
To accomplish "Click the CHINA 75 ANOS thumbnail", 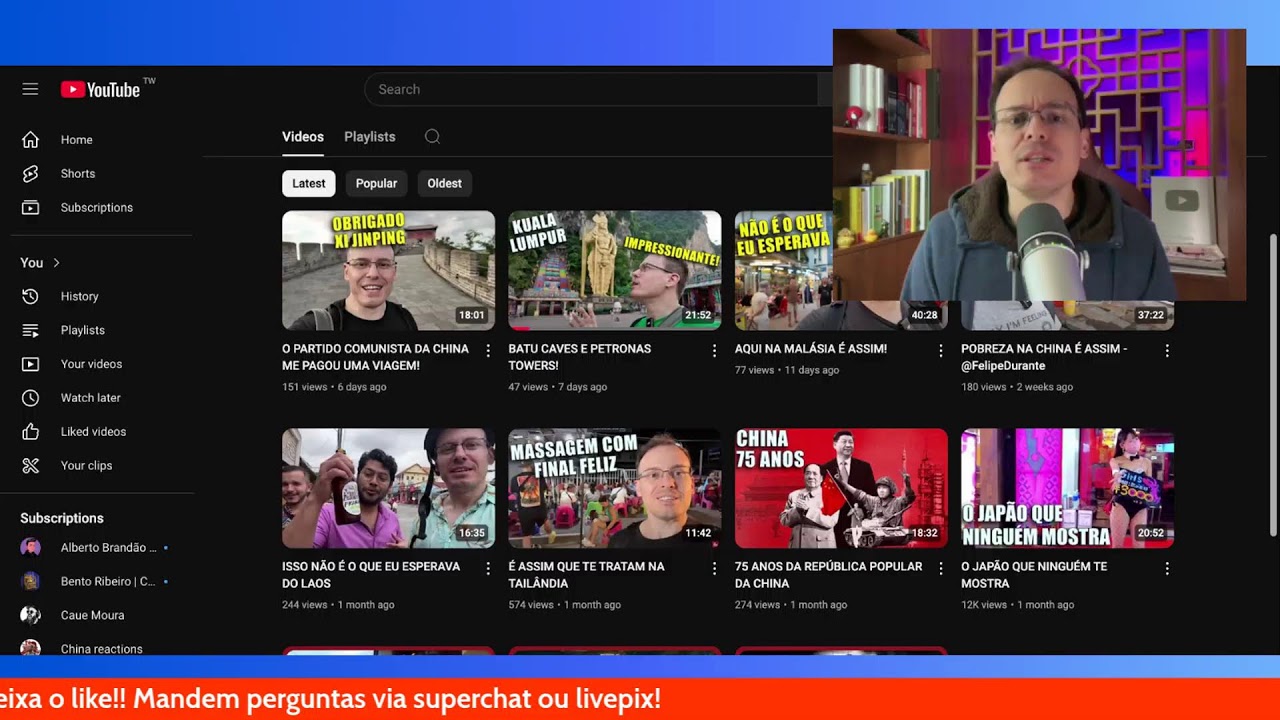I will [x=841, y=488].
